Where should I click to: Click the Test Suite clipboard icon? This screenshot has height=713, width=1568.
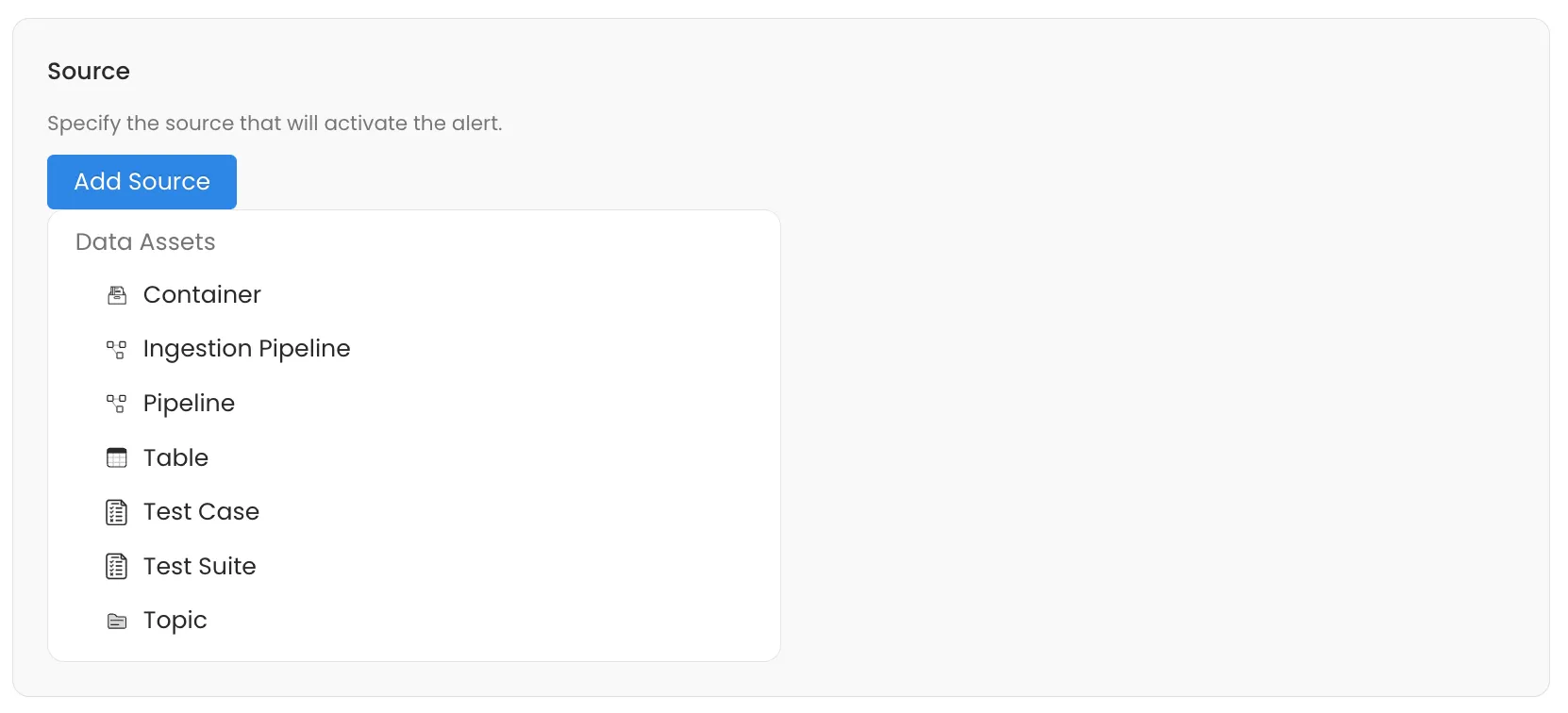click(x=117, y=567)
